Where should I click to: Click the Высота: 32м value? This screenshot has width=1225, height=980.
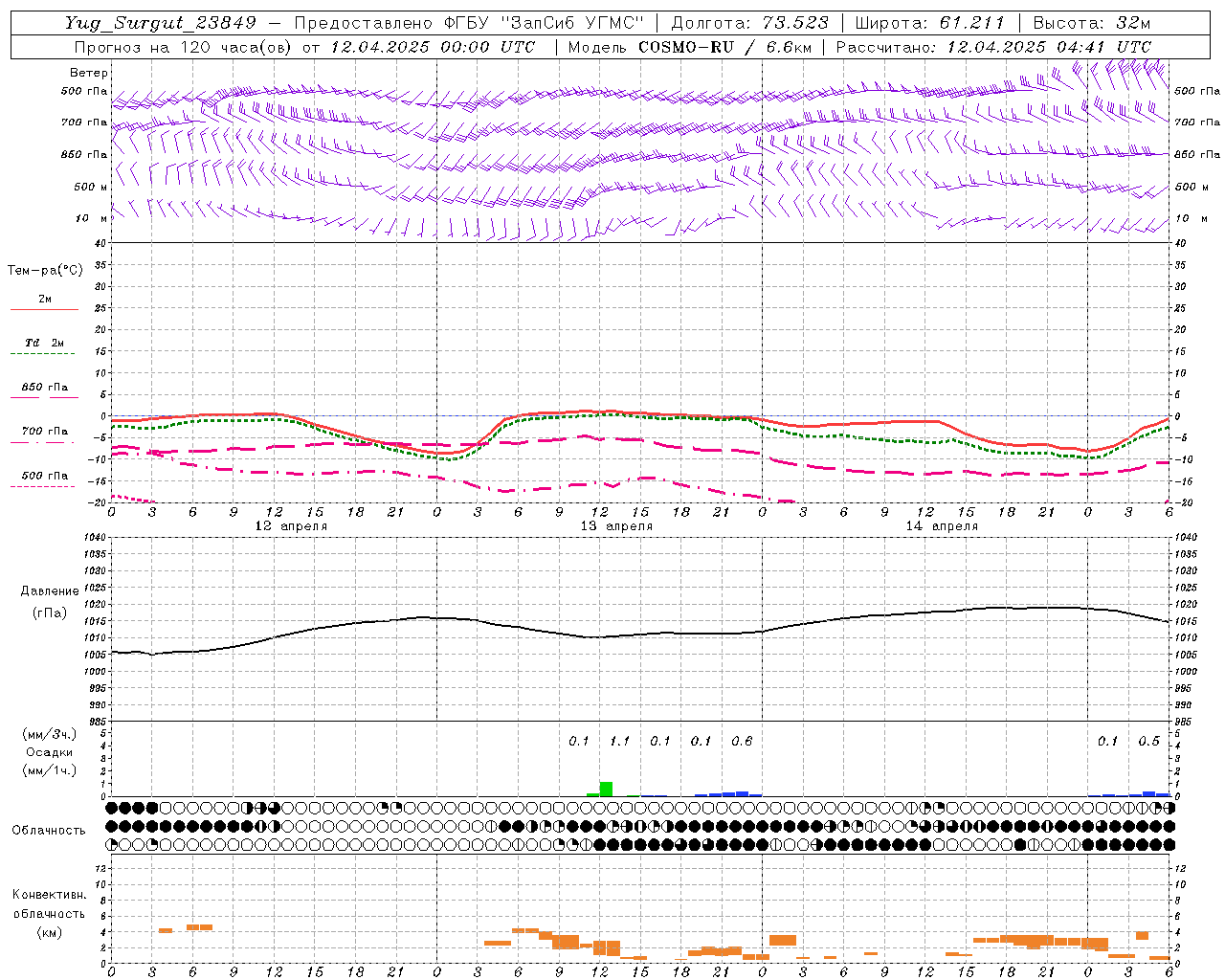[x=1091, y=23]
